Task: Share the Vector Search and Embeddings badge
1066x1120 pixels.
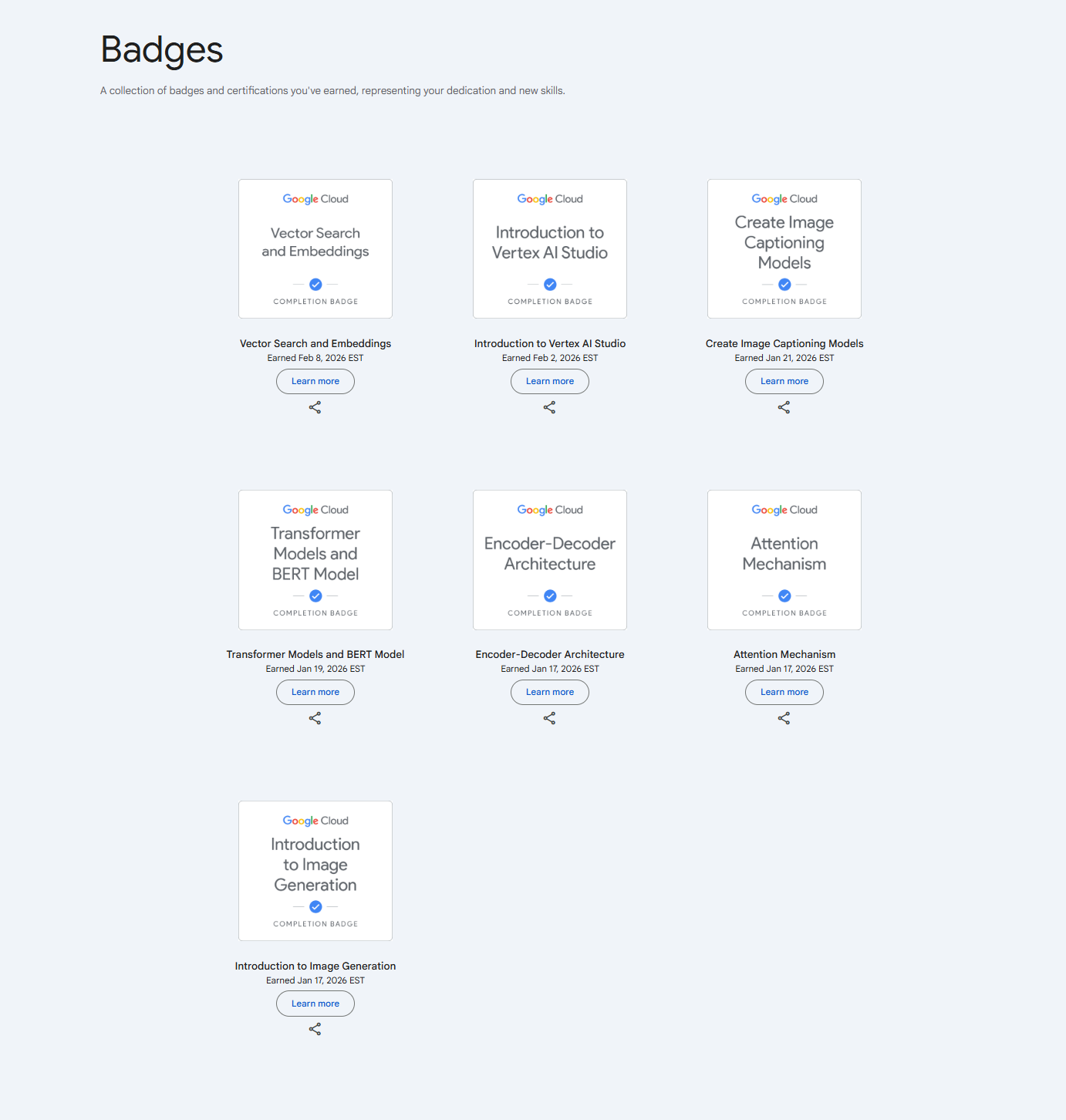Action: coord(315,407)
